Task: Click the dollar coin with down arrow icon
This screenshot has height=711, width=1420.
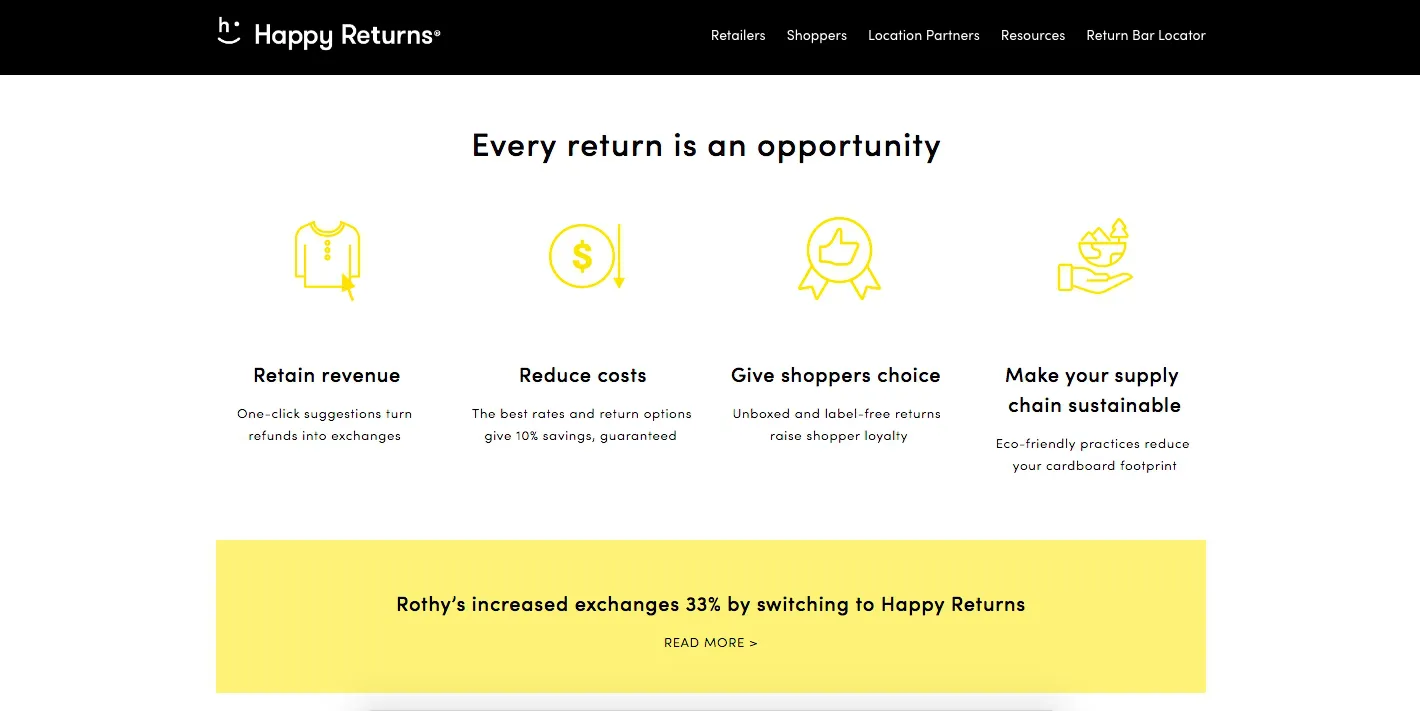Action: click(586, 256)
